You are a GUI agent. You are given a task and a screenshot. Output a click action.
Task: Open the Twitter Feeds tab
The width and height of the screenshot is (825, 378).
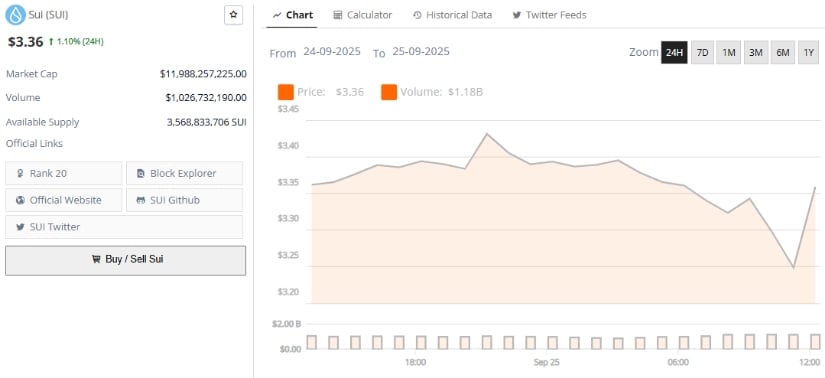pos(550,15)
